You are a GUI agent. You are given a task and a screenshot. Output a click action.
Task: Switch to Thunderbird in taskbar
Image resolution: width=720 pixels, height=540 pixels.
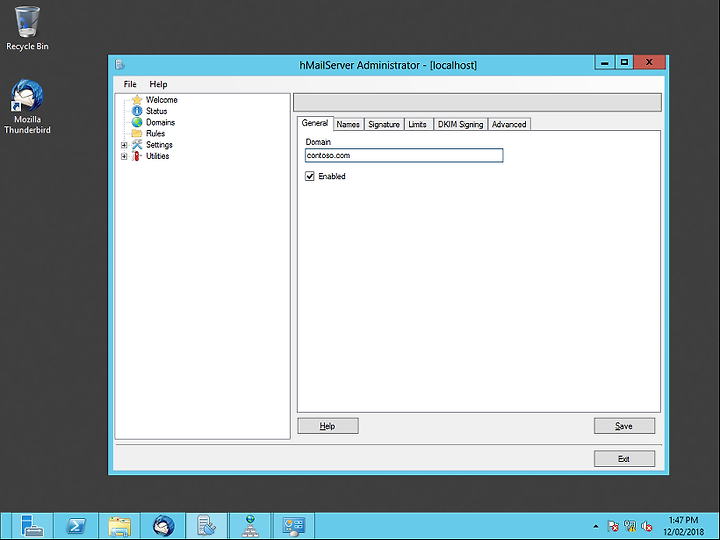coord(163,526)
